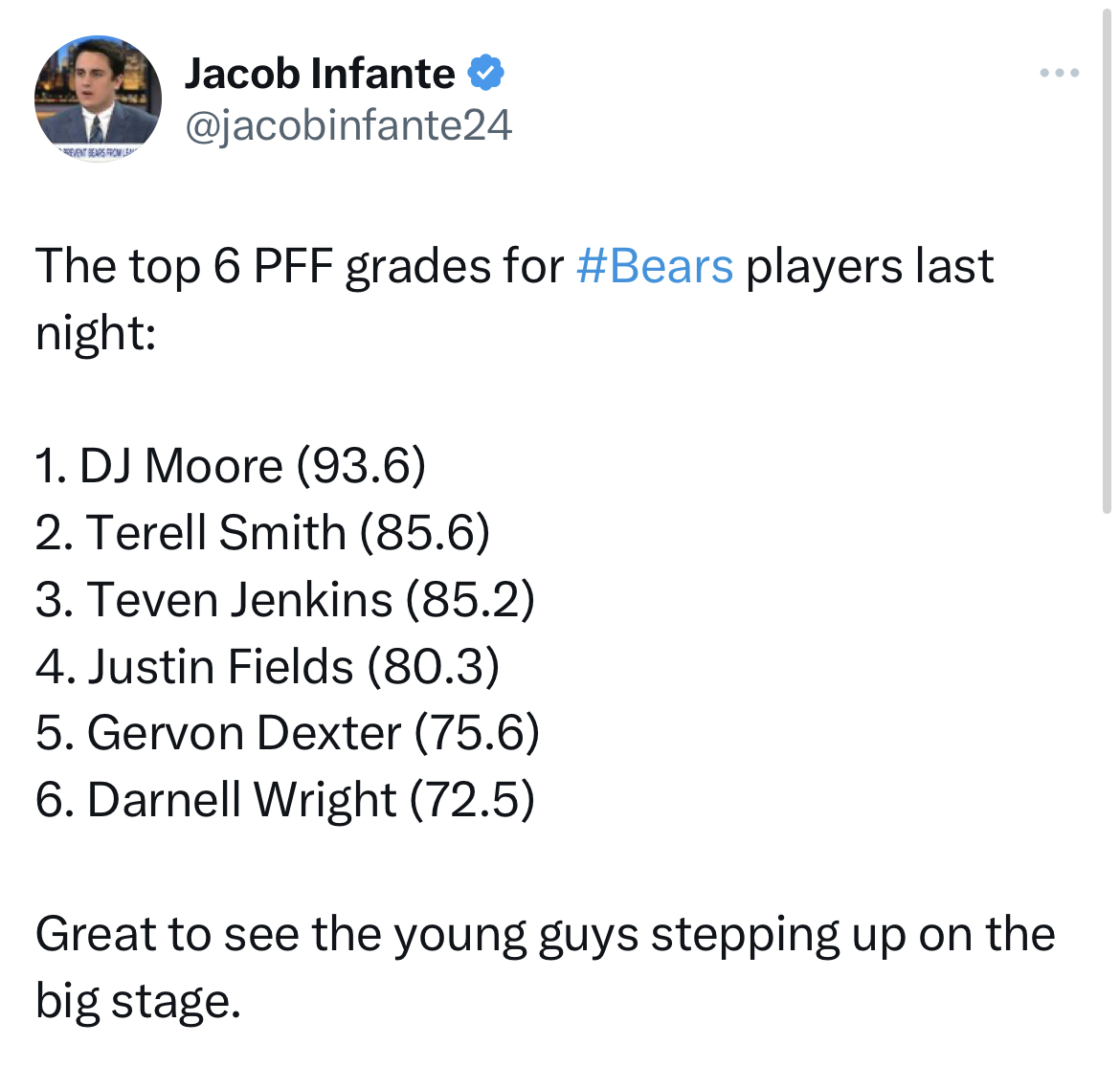Screen dimensions: 1120x1089
Task: Select the Gervon Dexter (75.6) line
Action: pyautogui.click(x=287, y=733)
